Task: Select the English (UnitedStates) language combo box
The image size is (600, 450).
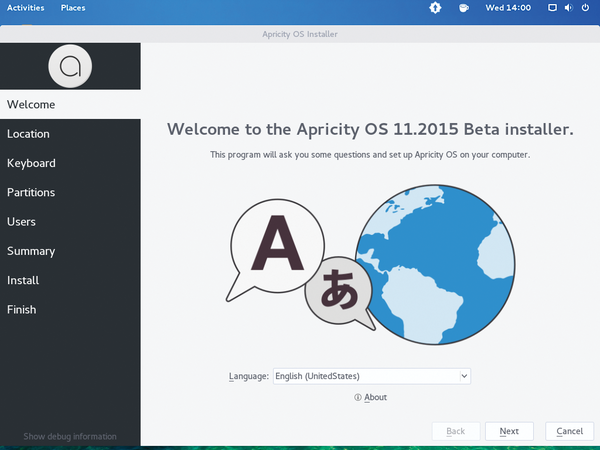Action: 372,376
